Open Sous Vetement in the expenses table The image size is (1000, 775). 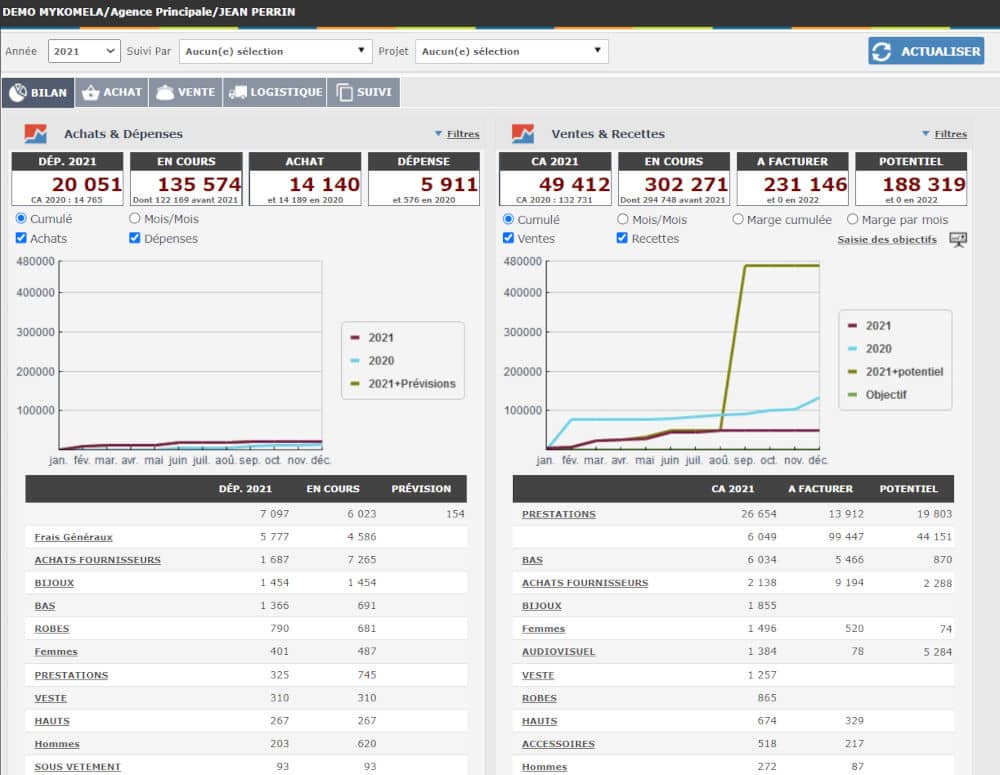point(77,767)
